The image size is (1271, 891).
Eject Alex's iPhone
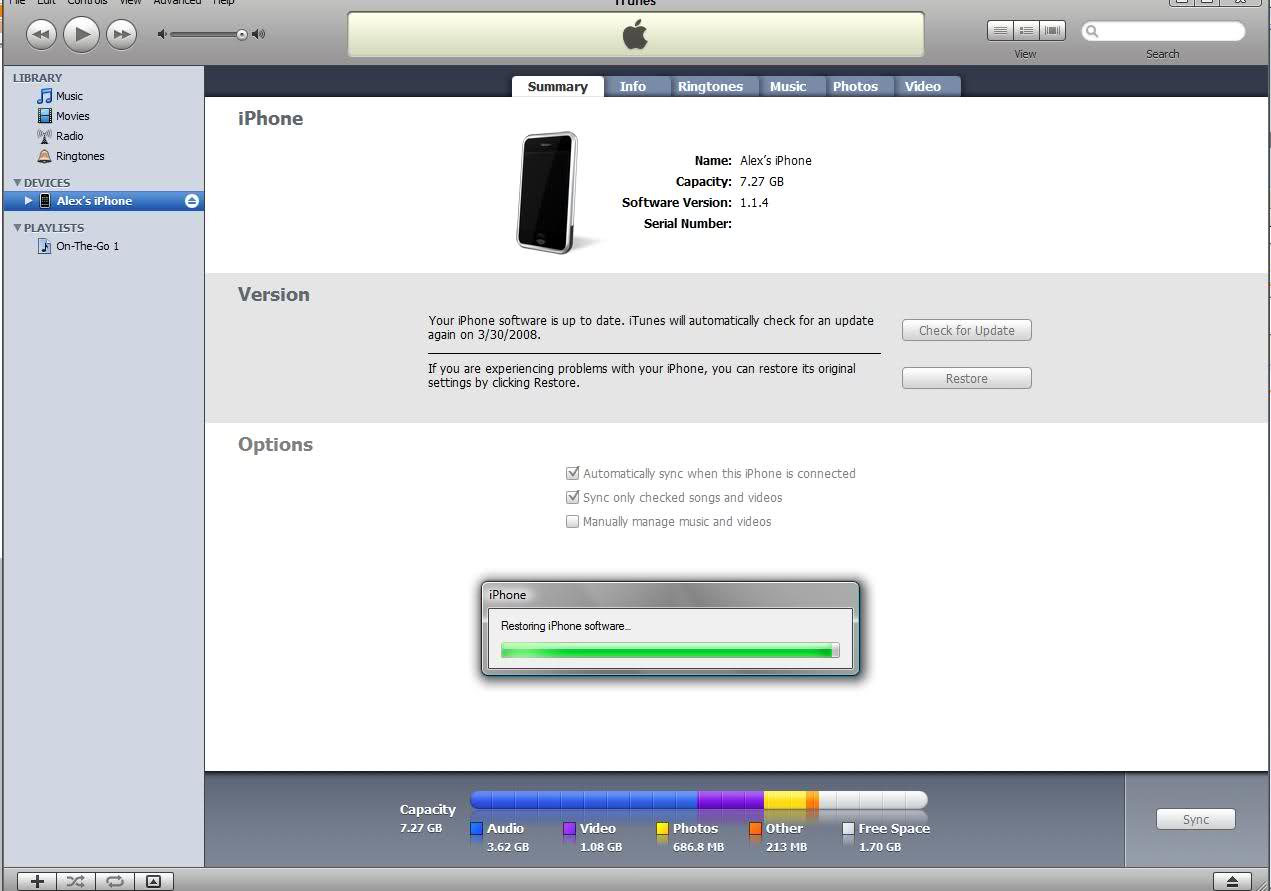(192, 201)
